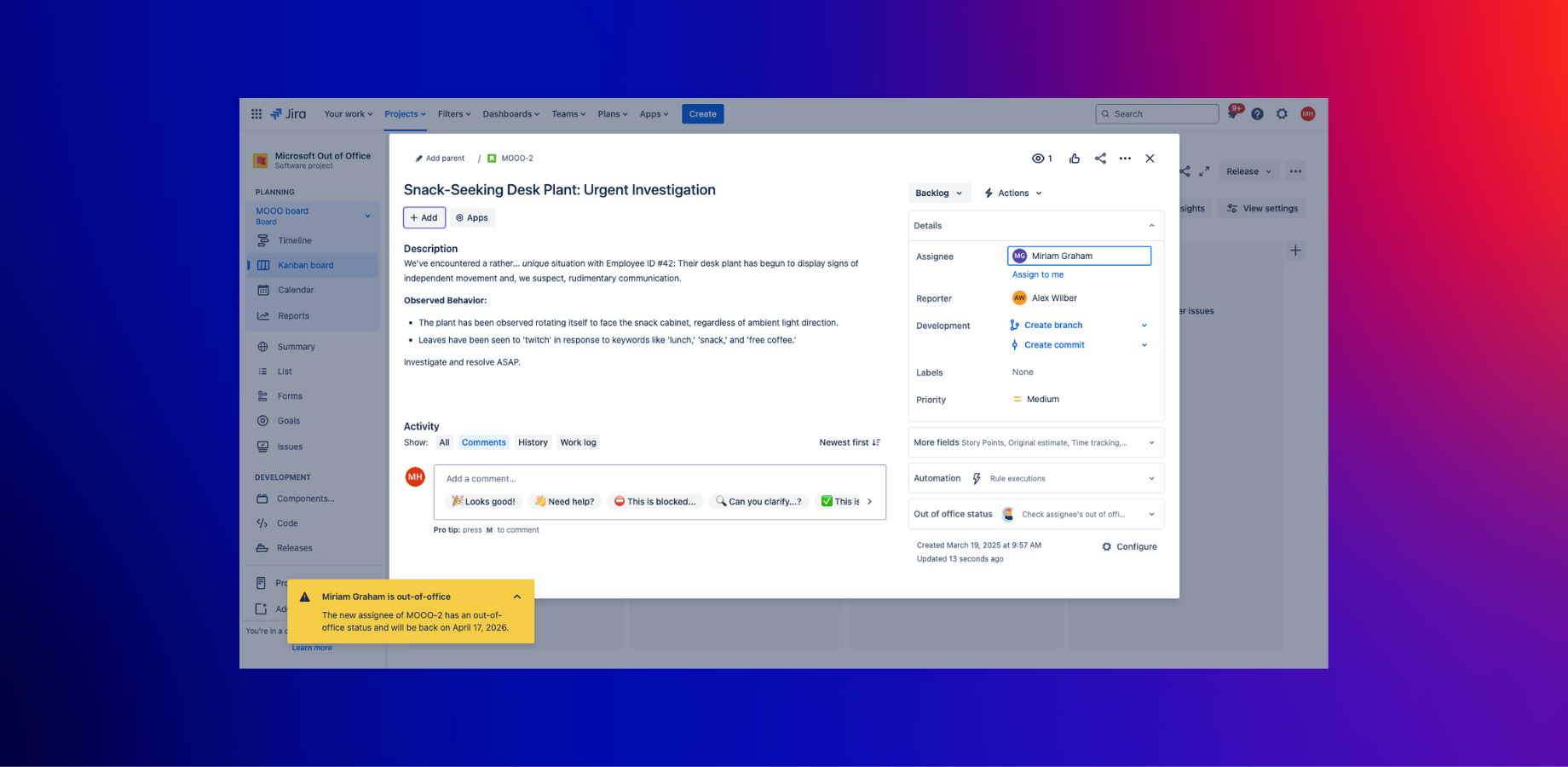Click the Create commit link
The width and height of the screenshot is (1568, 767).
click(1054, 345)
